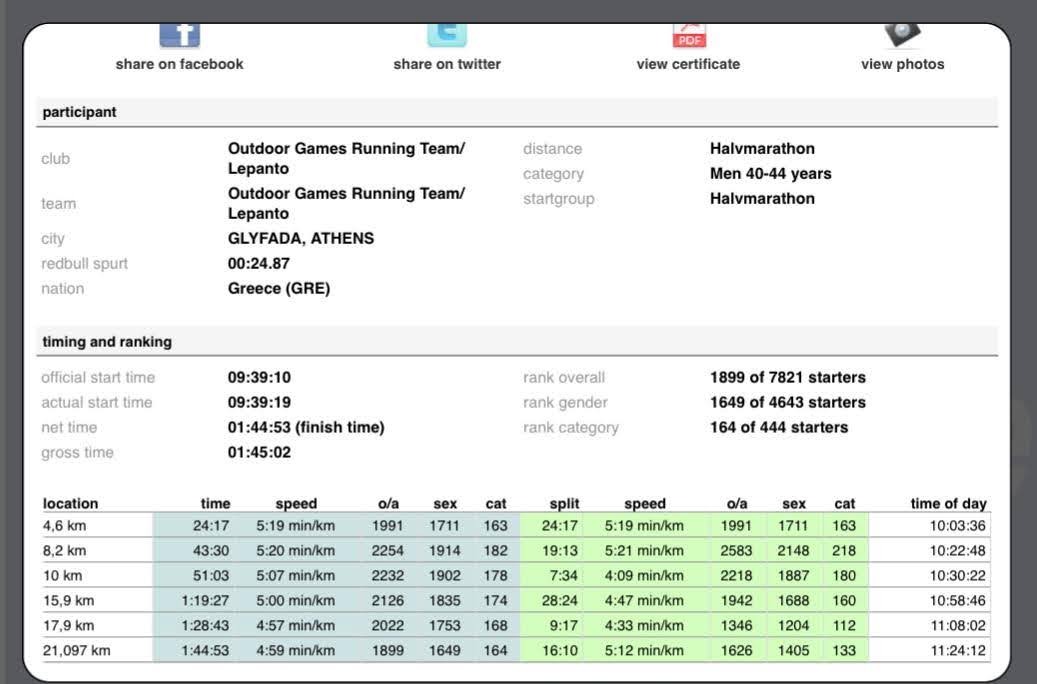Viewport: 1037px width, 684px height.
Task: Click the '10 km' location row
Action: point(63,576)
